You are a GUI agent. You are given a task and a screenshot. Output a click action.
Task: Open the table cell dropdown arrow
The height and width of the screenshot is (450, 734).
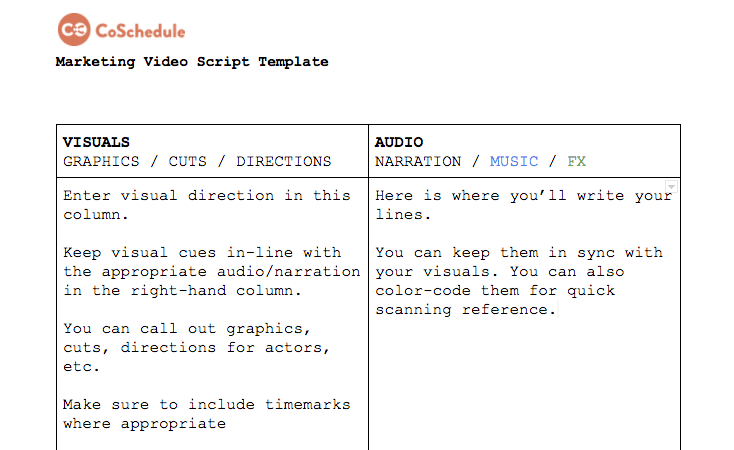click(x=672, y=187)
